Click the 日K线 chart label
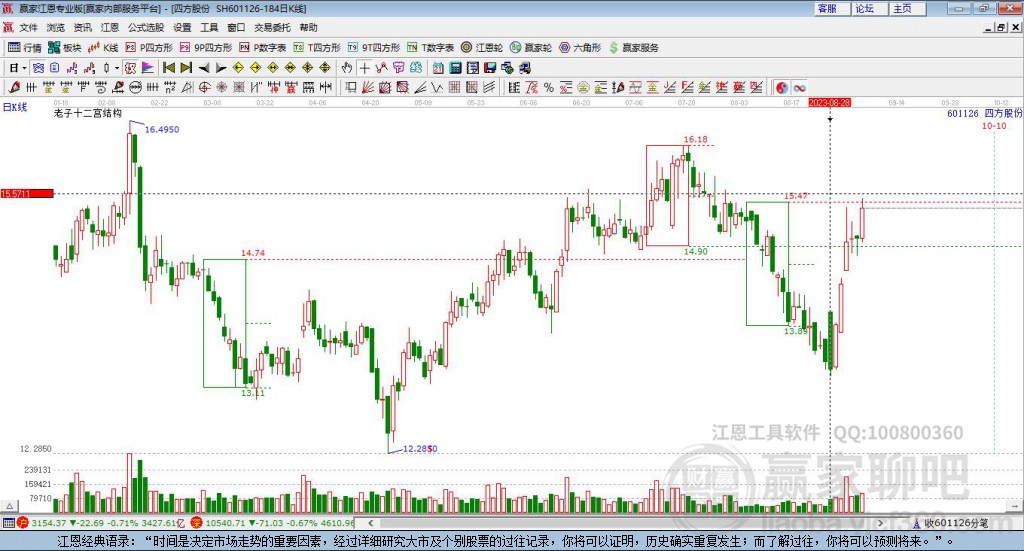Image resolution: width=1024 pixels, height=551 pixels. click(15, 108)
